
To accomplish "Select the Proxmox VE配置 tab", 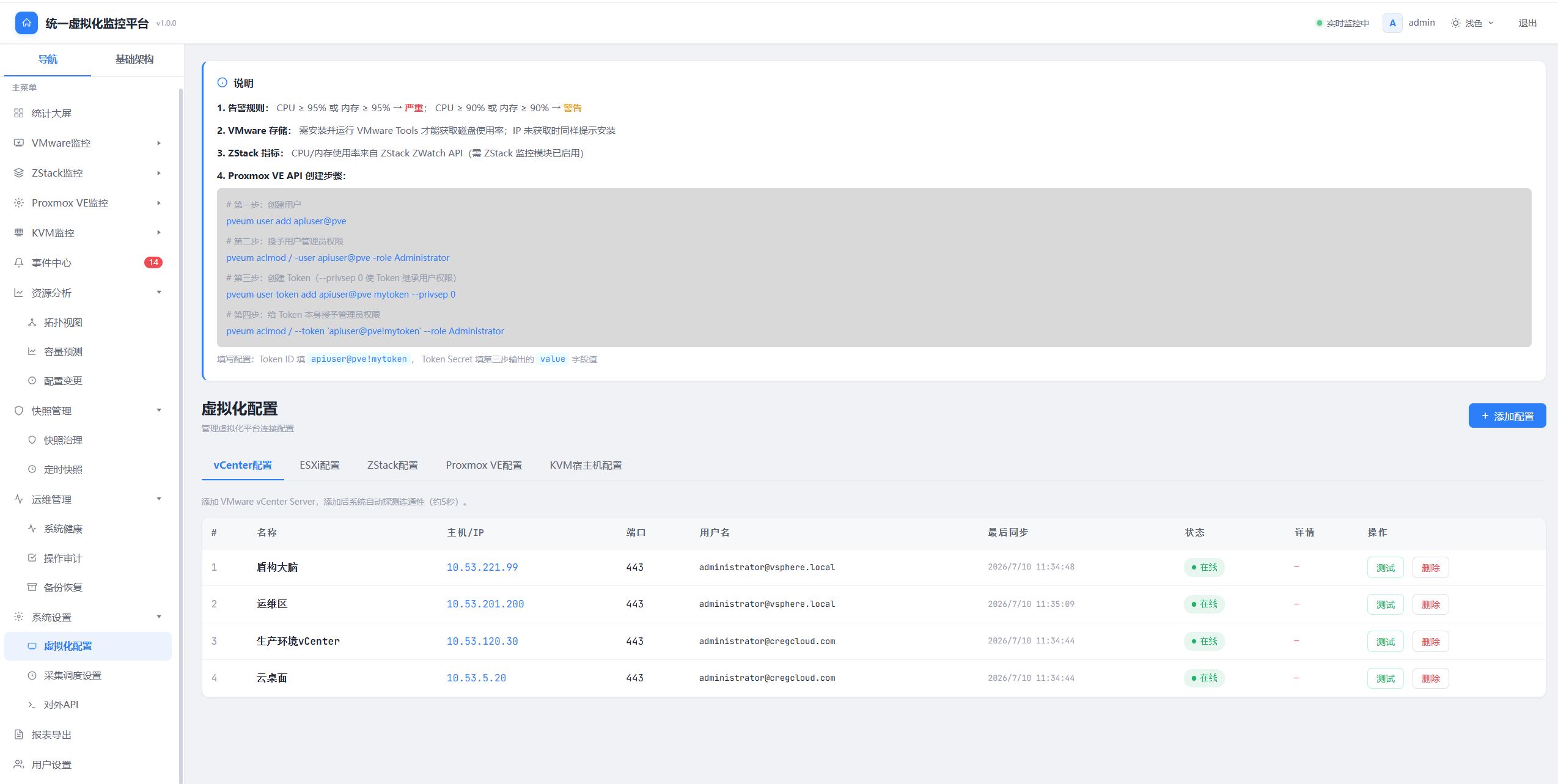I will click(484, 465).
